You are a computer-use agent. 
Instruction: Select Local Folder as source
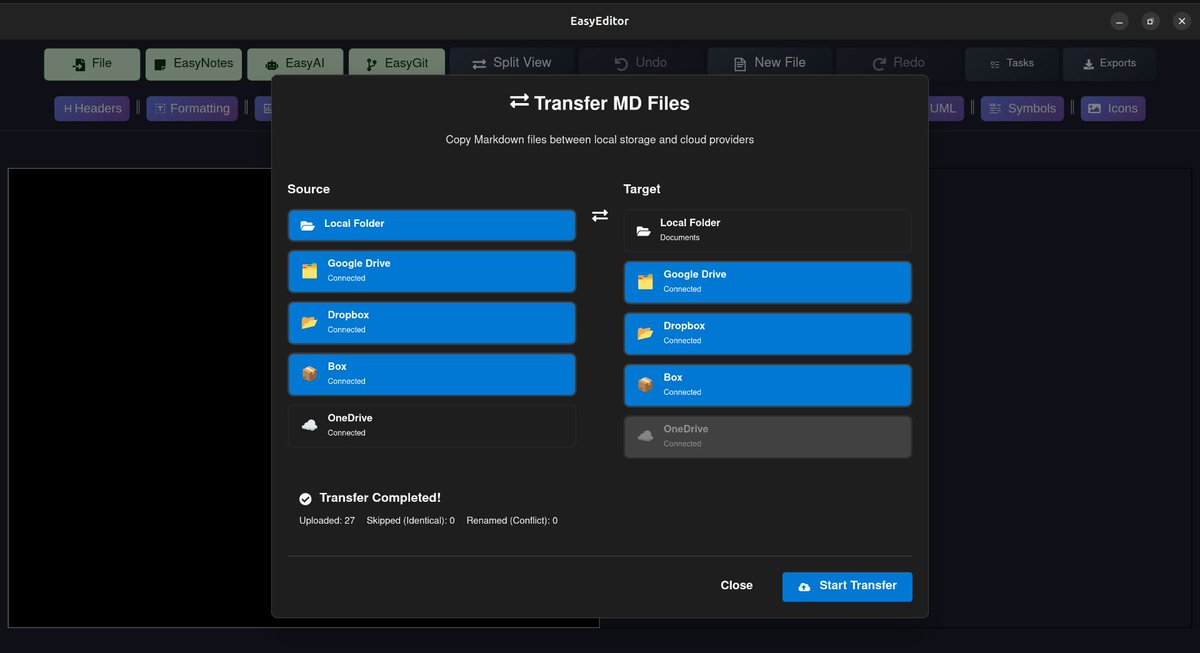click(432, 225)
